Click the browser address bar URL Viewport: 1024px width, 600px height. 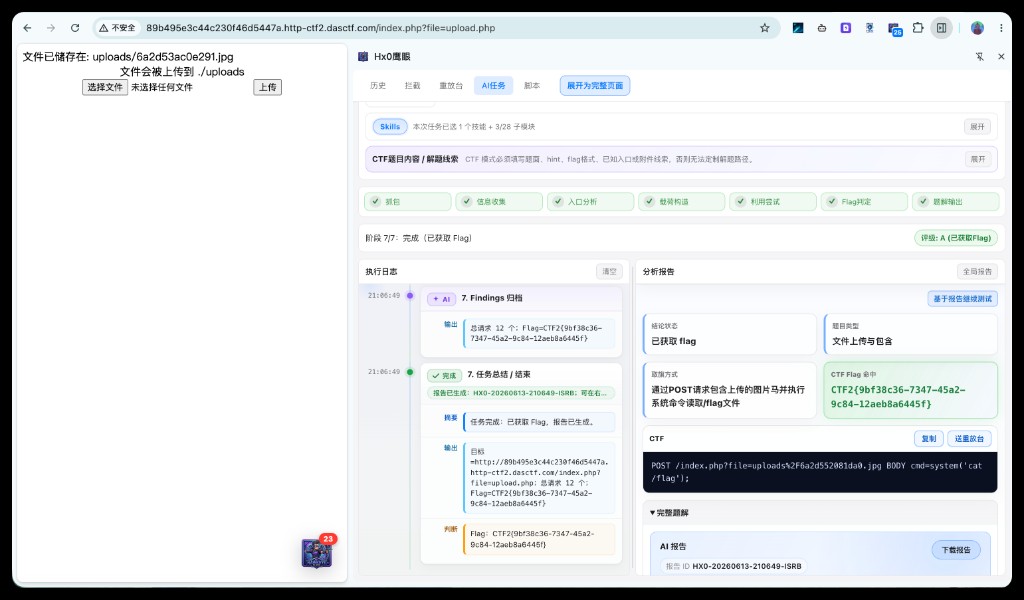click(x=320, y=28)
